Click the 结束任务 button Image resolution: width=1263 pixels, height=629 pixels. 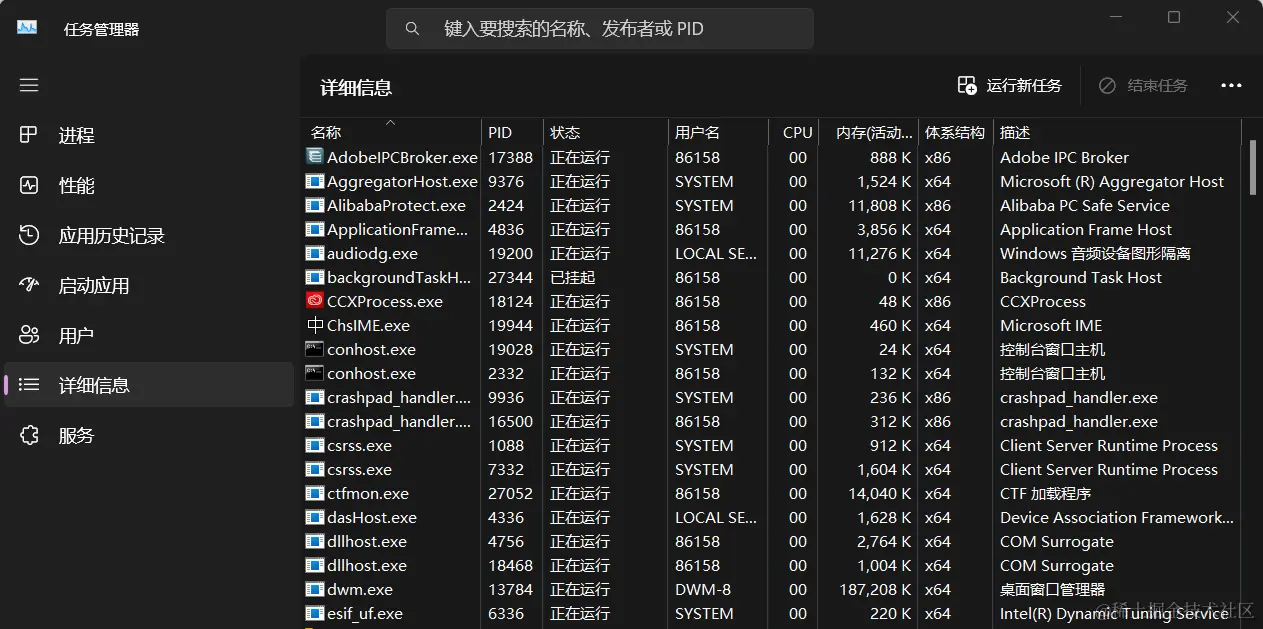(x=1143, y=86)
